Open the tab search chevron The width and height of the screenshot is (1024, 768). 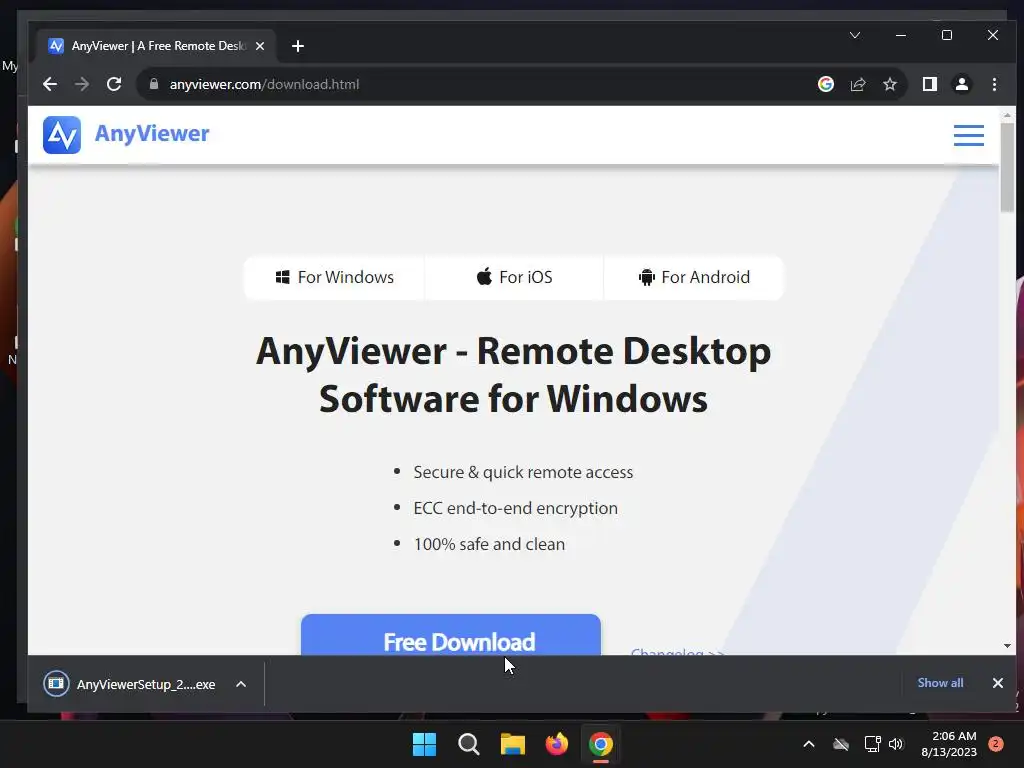point(855,35)
